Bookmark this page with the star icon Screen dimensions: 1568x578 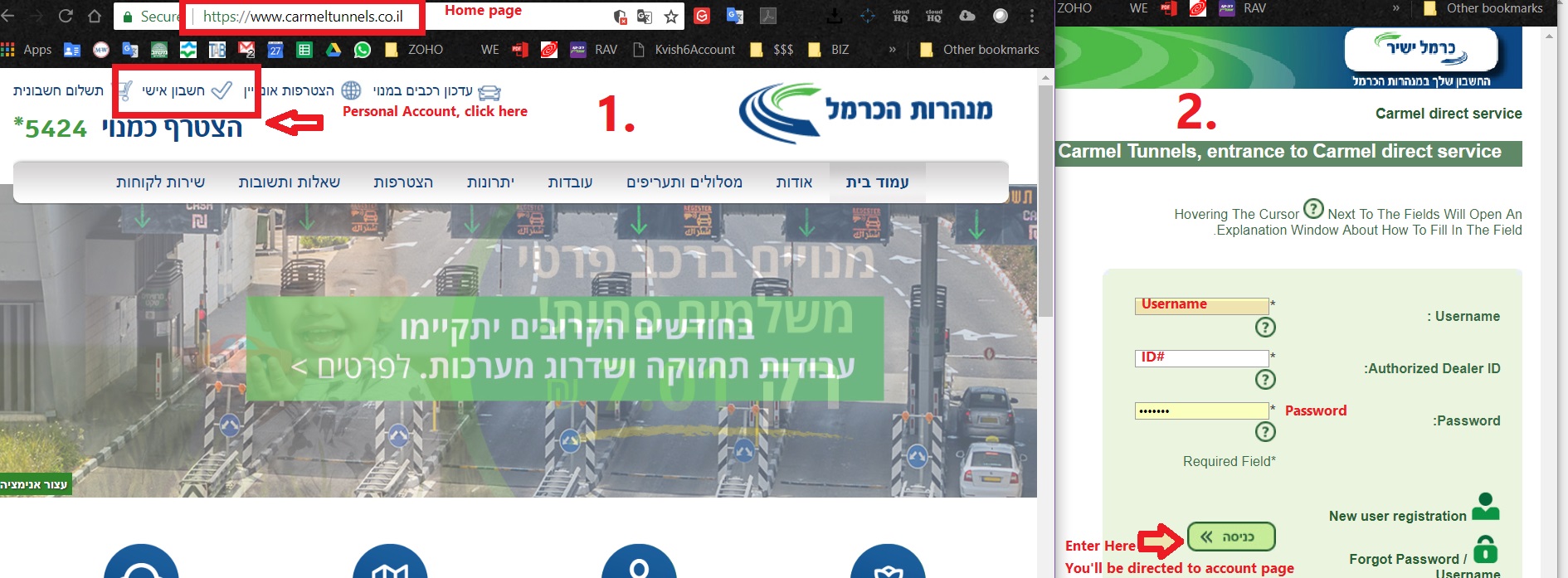coord(671,17)
